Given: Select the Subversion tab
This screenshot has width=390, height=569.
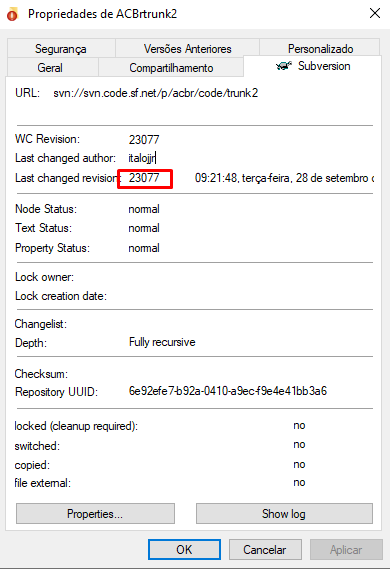Looking at the screenshot, I should click(313, 66).
